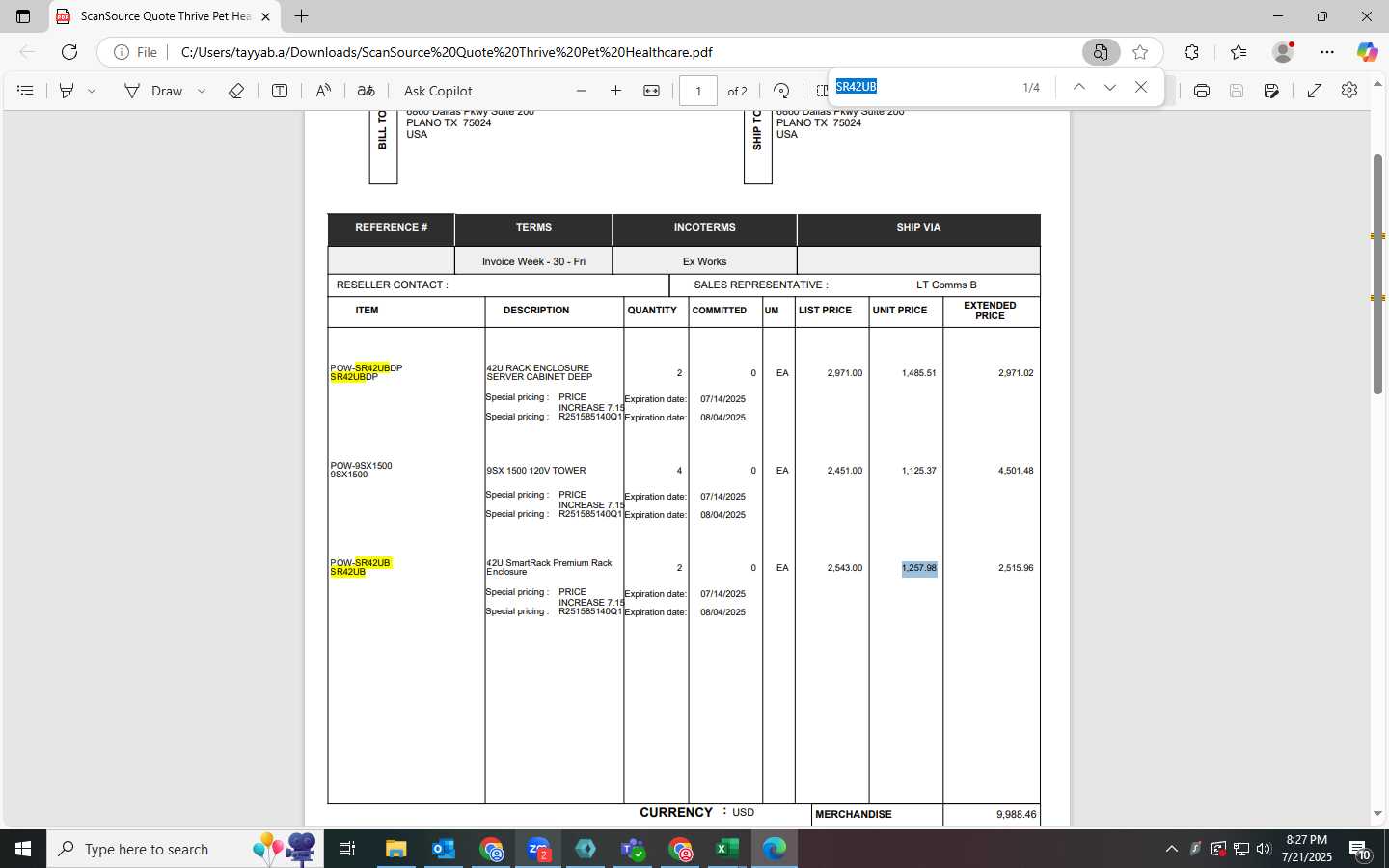
Task: Add this page to favorites
Action: (1140, 52)
